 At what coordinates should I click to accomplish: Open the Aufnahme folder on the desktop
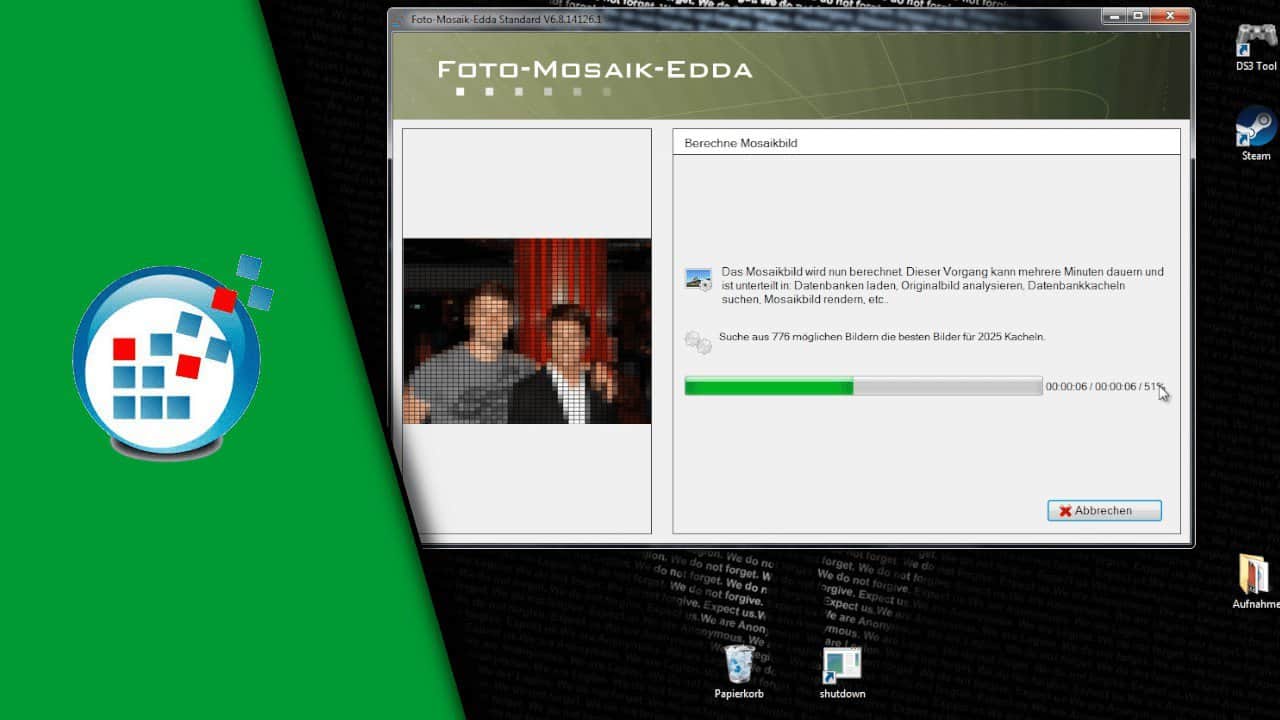pos(1255,582)
